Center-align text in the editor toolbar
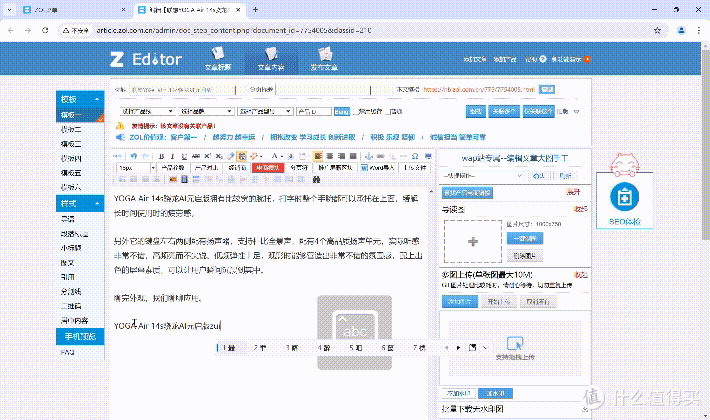Screen dimensions: 710x420 click(x=330, y=156)
